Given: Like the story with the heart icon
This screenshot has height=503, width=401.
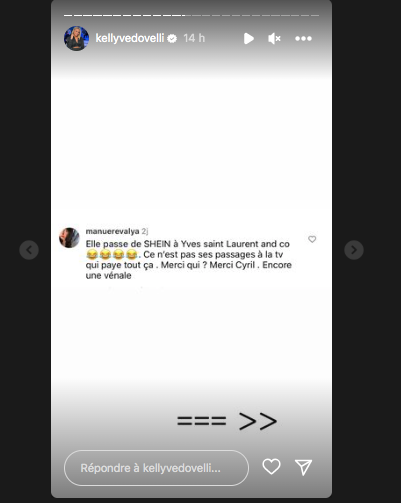Looking at the screenshot, I should coord(271,466).
